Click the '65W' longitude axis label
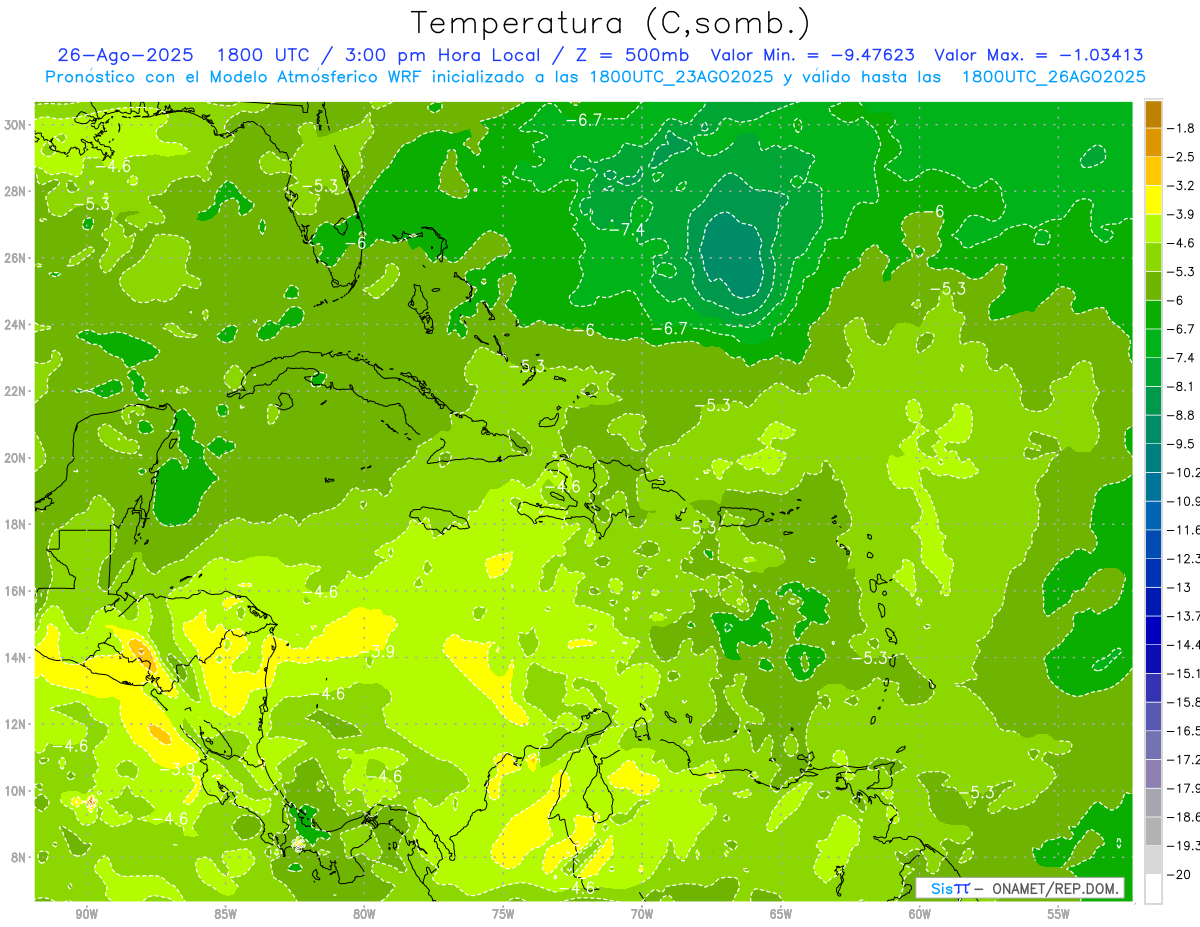The width and height of the screenshot is (1200, 927). point(781,914)
